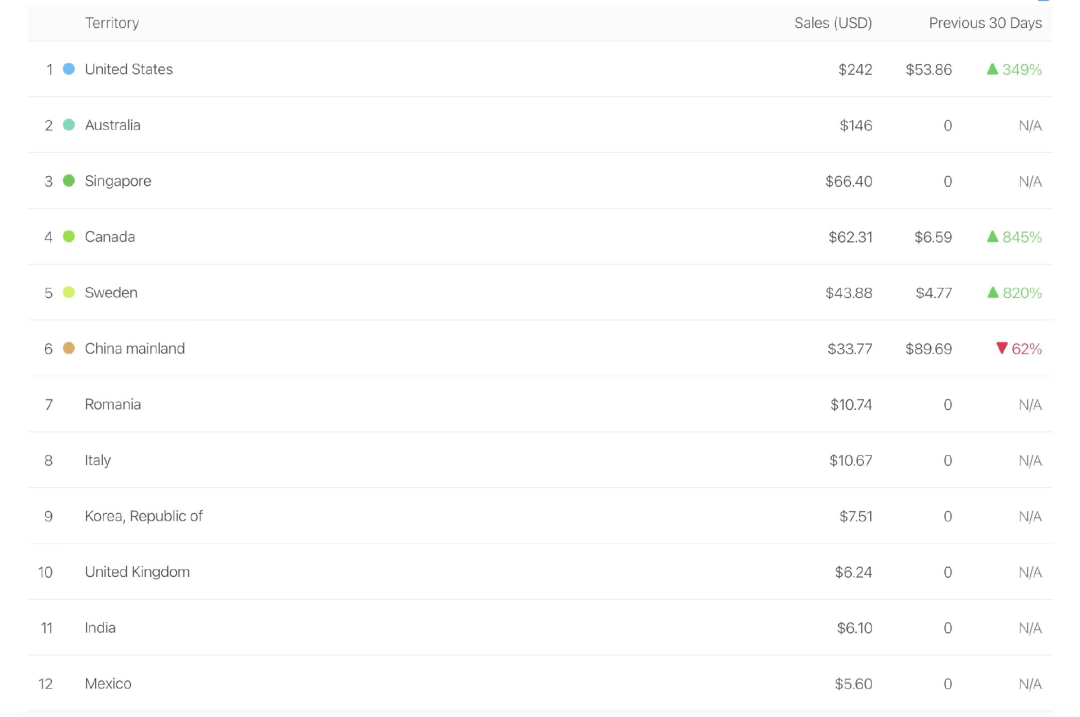Click the United Kingdom territory name
Screen dimensions: 1080x717
click(137, 572)
